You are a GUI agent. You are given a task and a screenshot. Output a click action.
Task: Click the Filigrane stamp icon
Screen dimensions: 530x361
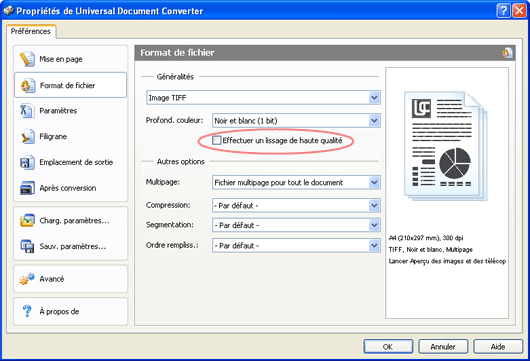27,137
